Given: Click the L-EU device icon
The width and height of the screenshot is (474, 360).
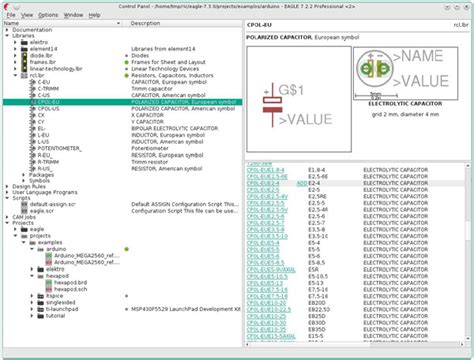Looking at the screenshot, I should [x=33, y=135].
